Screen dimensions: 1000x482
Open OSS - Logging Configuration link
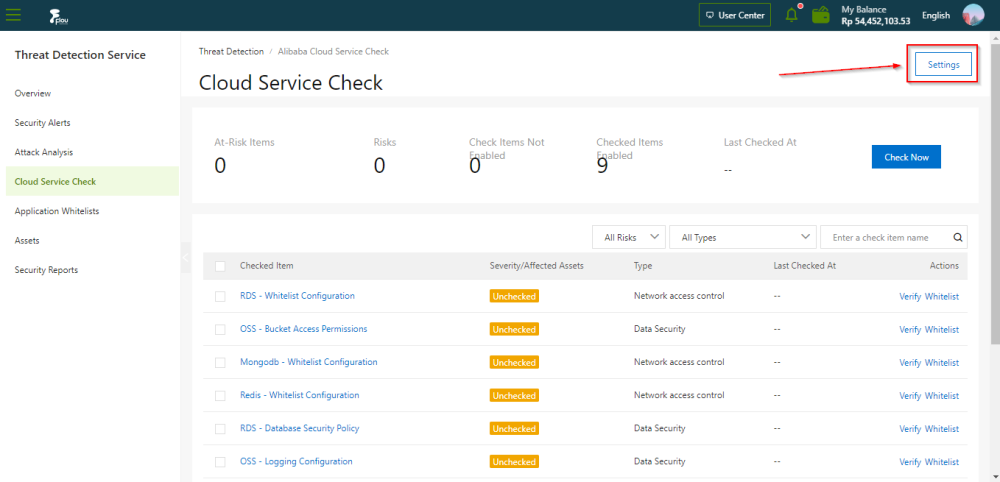point(296,462)
